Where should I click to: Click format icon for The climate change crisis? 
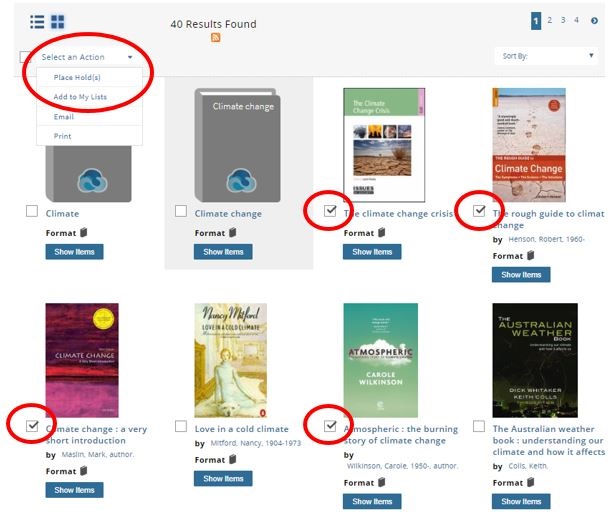(x=382, y=233)
